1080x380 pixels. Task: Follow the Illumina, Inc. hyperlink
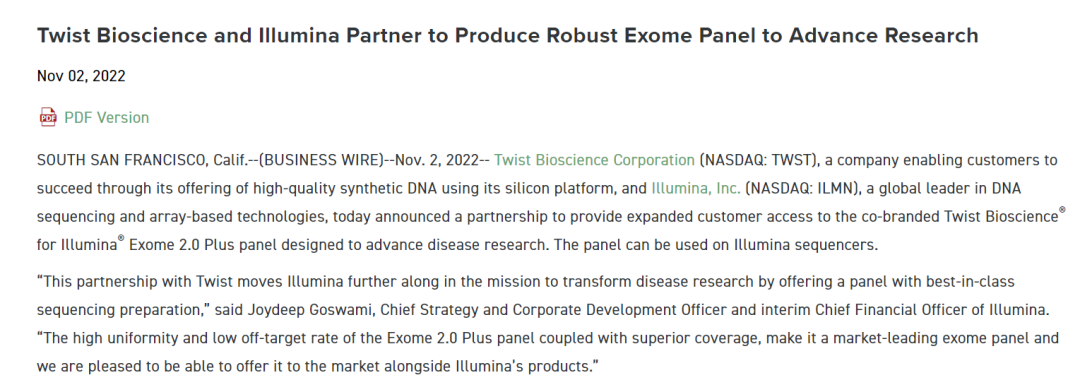696,189
